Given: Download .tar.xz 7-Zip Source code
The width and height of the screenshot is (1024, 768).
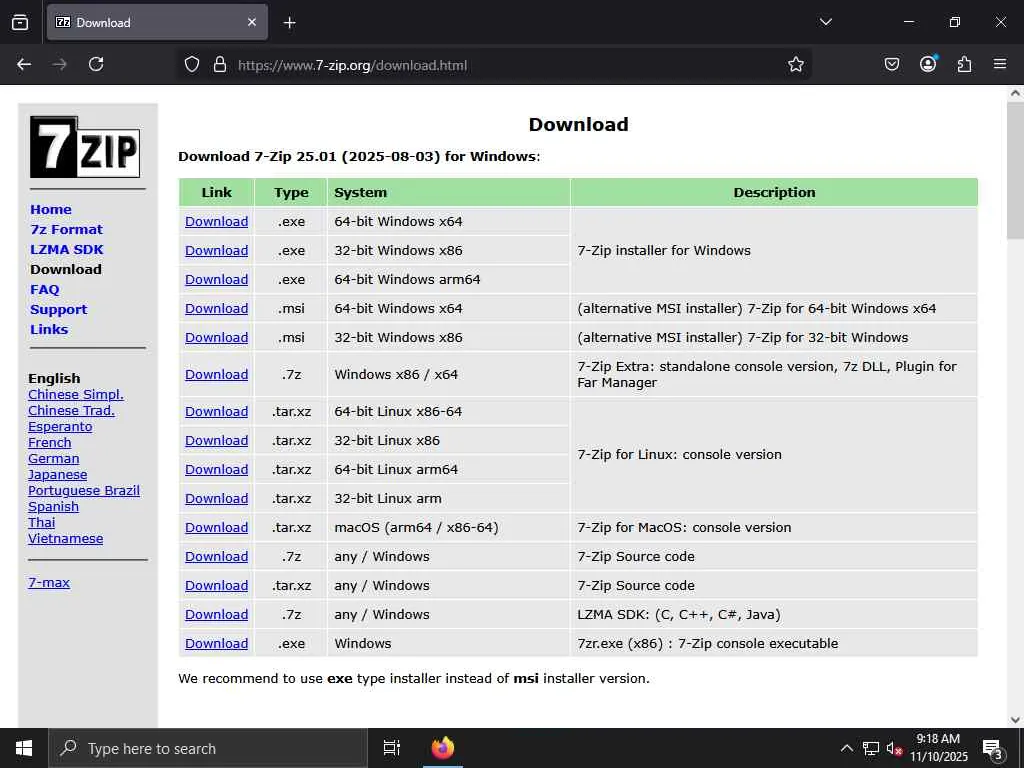Looking at the screenshot, I should click(216, 586).
